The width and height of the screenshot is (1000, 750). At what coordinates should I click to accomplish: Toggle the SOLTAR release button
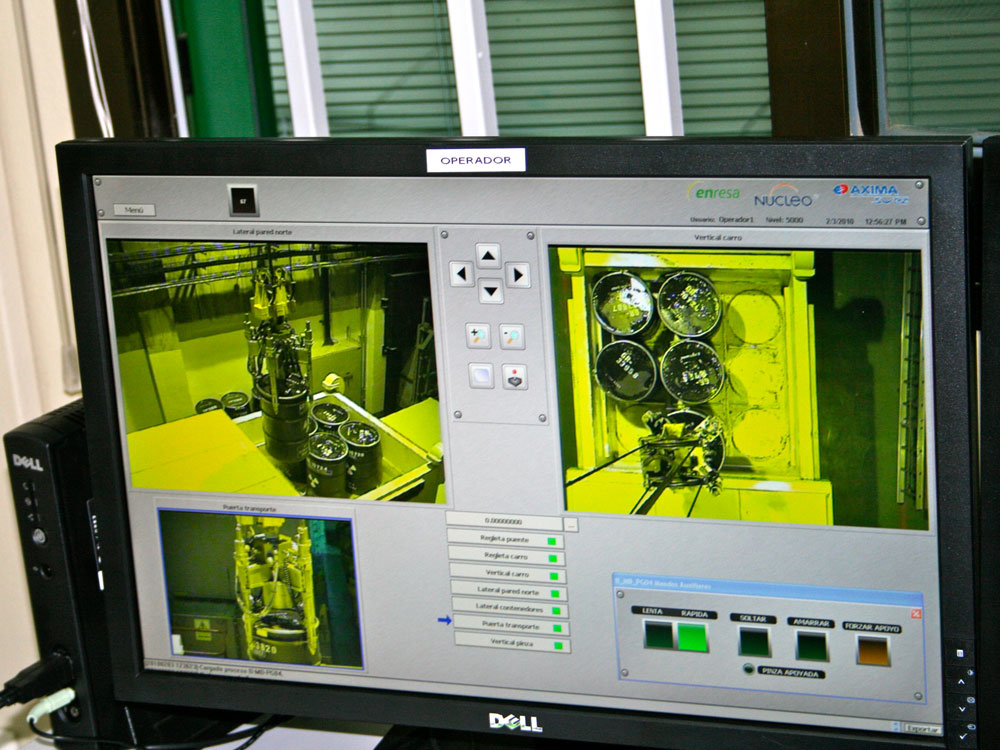click(x=754, y=641)
